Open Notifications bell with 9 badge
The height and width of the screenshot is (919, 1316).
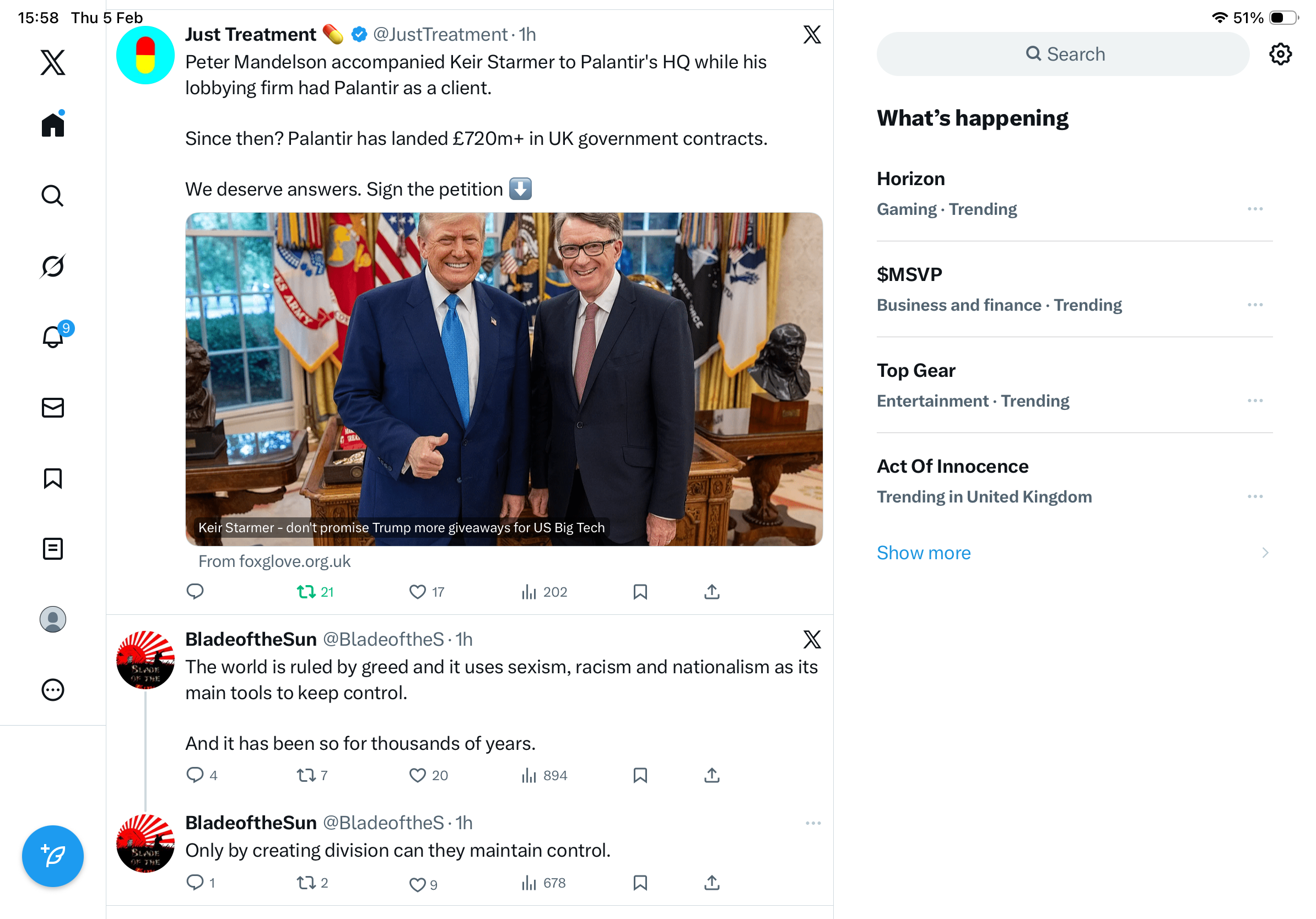pos(53,337)
